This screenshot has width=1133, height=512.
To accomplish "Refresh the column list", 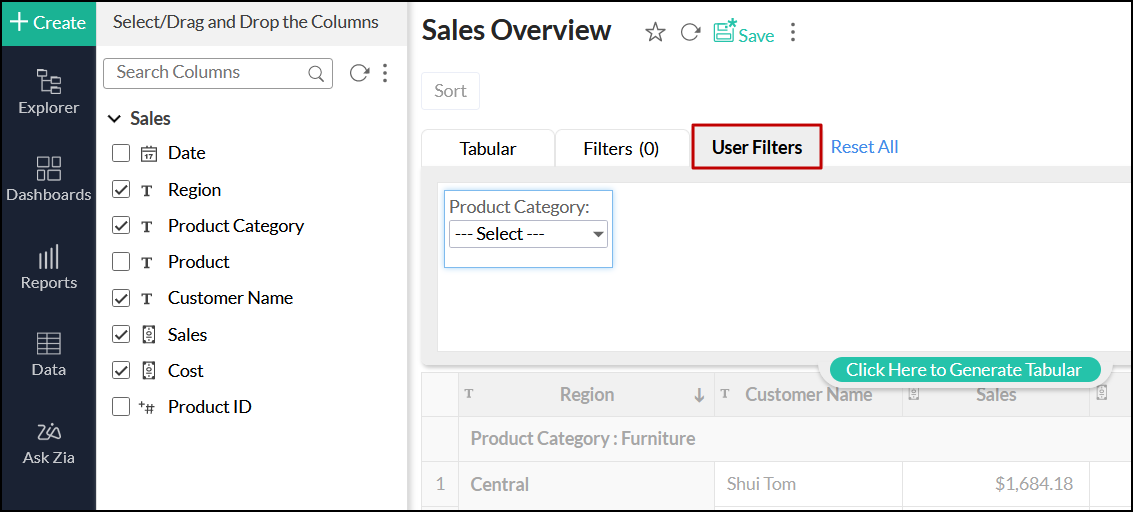I will (359, 73).
